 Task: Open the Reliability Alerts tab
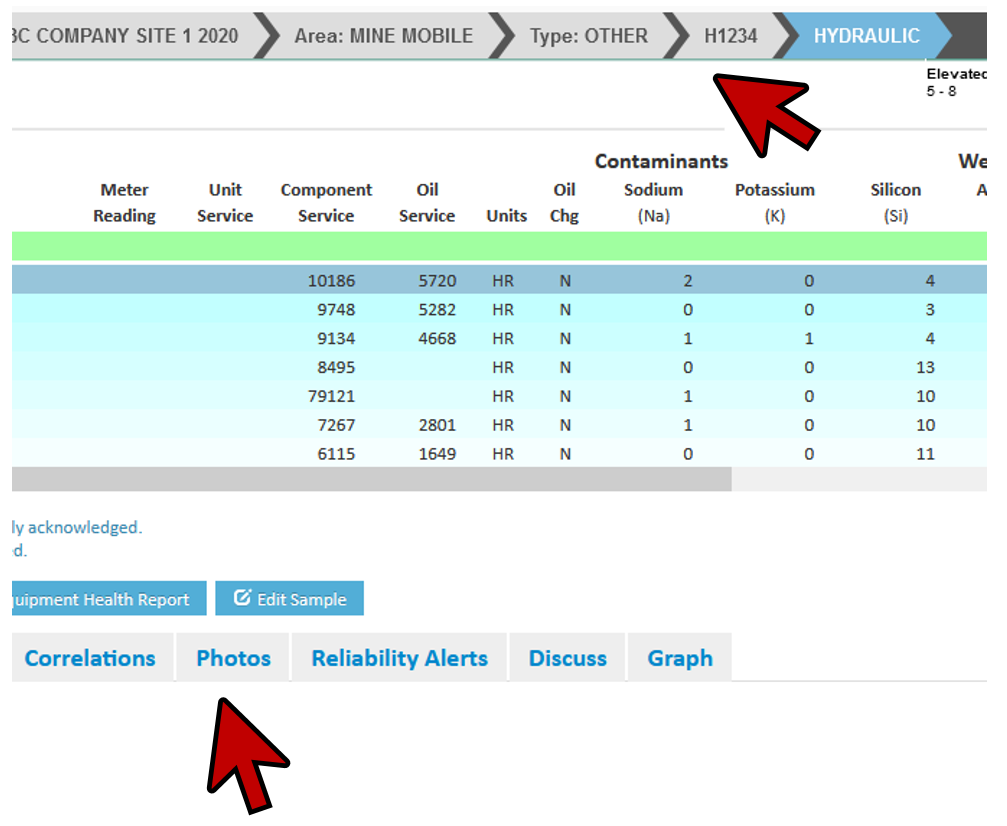[399, 658]
